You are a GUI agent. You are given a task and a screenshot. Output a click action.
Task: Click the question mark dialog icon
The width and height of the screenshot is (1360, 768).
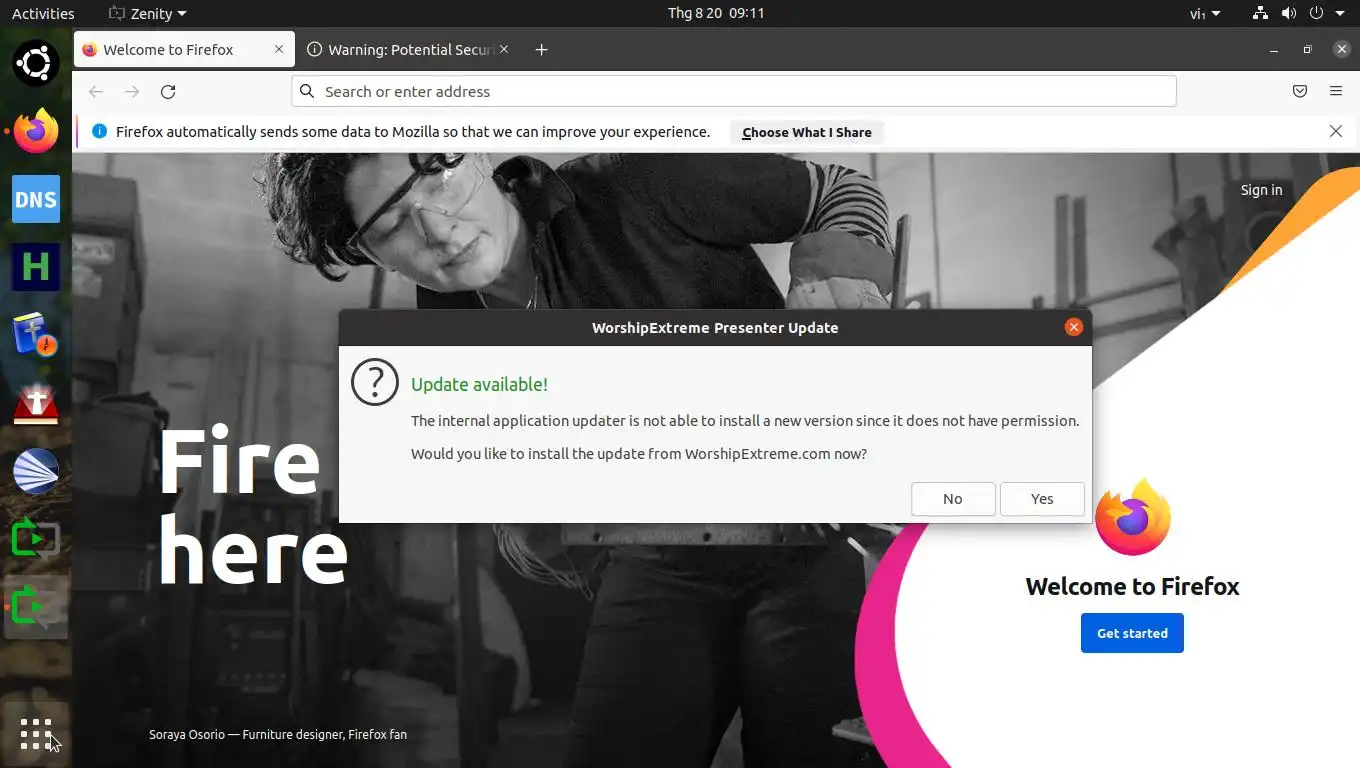pyautogui.click(x=375, y=383)
